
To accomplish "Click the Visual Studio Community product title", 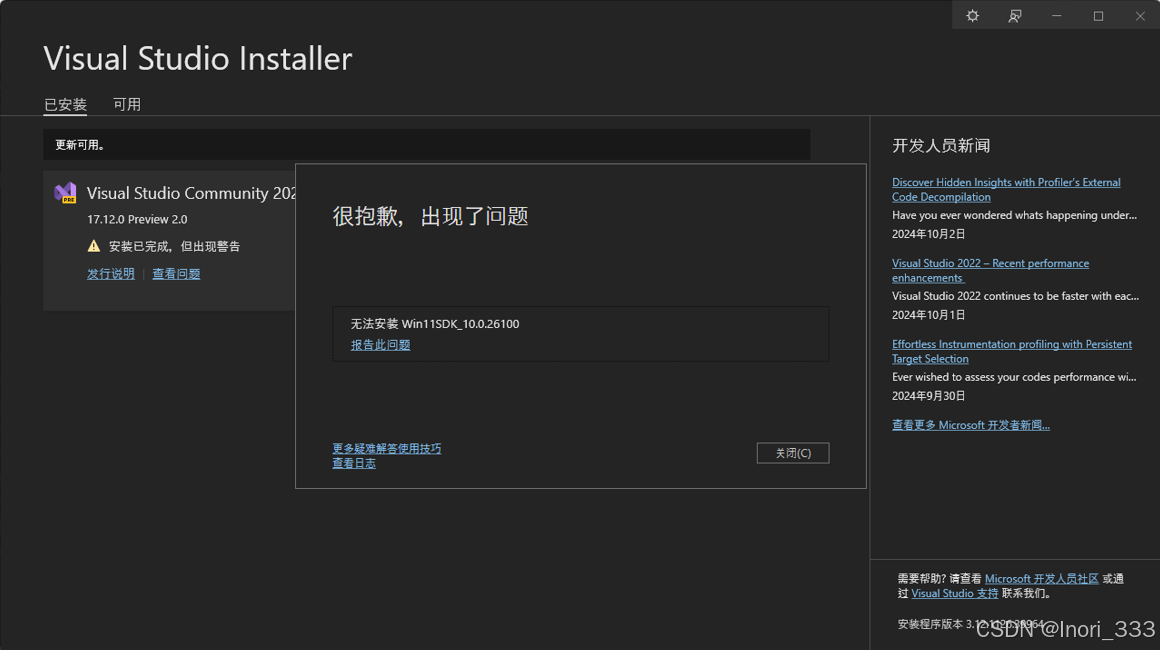I will pos(191,193).
